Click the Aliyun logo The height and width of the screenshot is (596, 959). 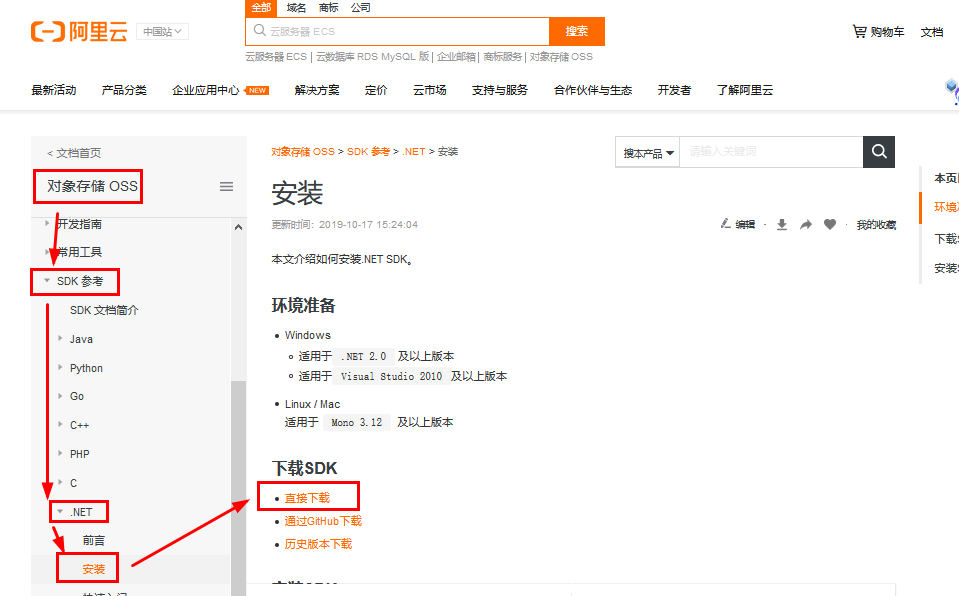point(79,31)
